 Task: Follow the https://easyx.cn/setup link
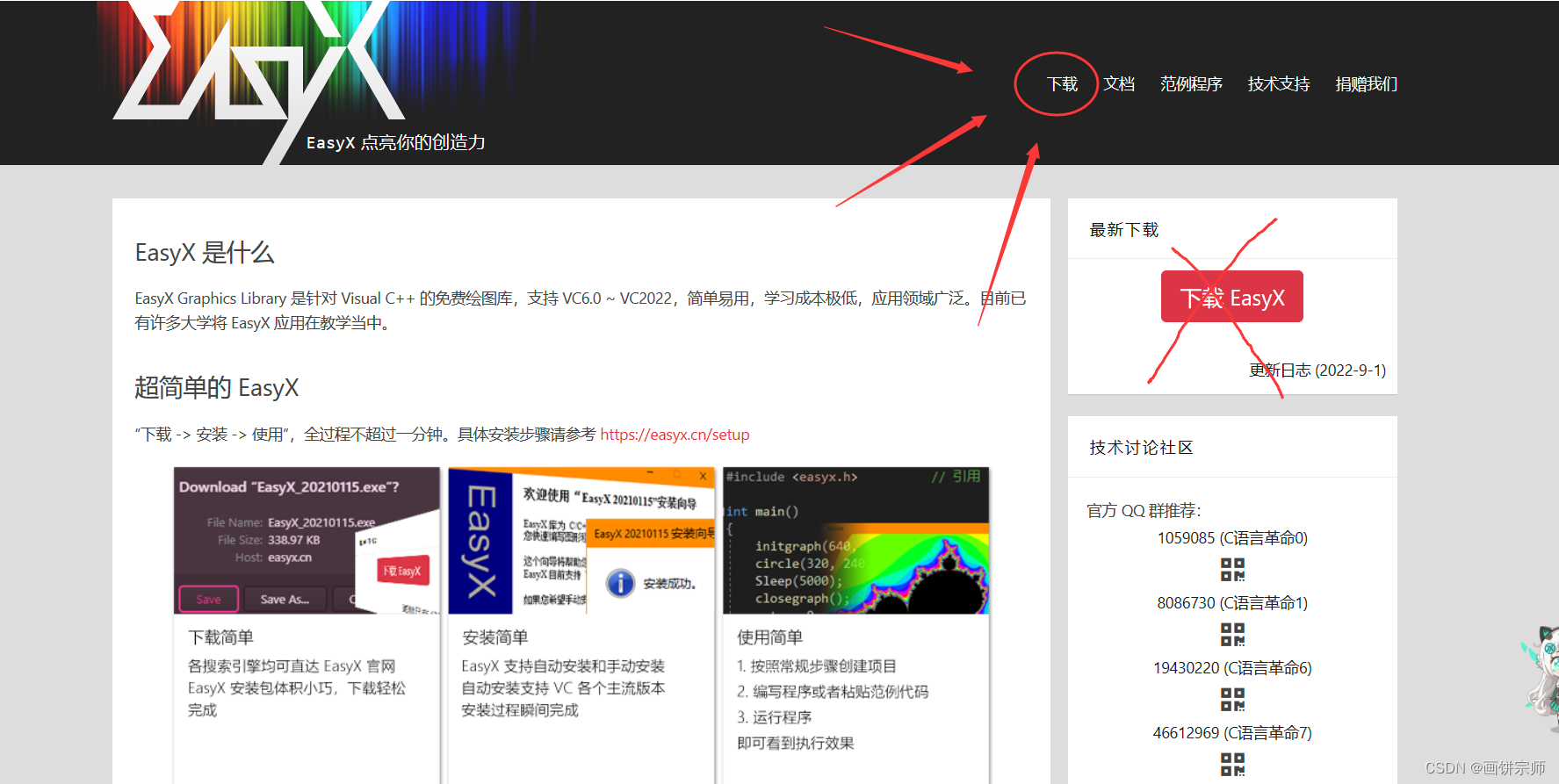pos(675,435)
